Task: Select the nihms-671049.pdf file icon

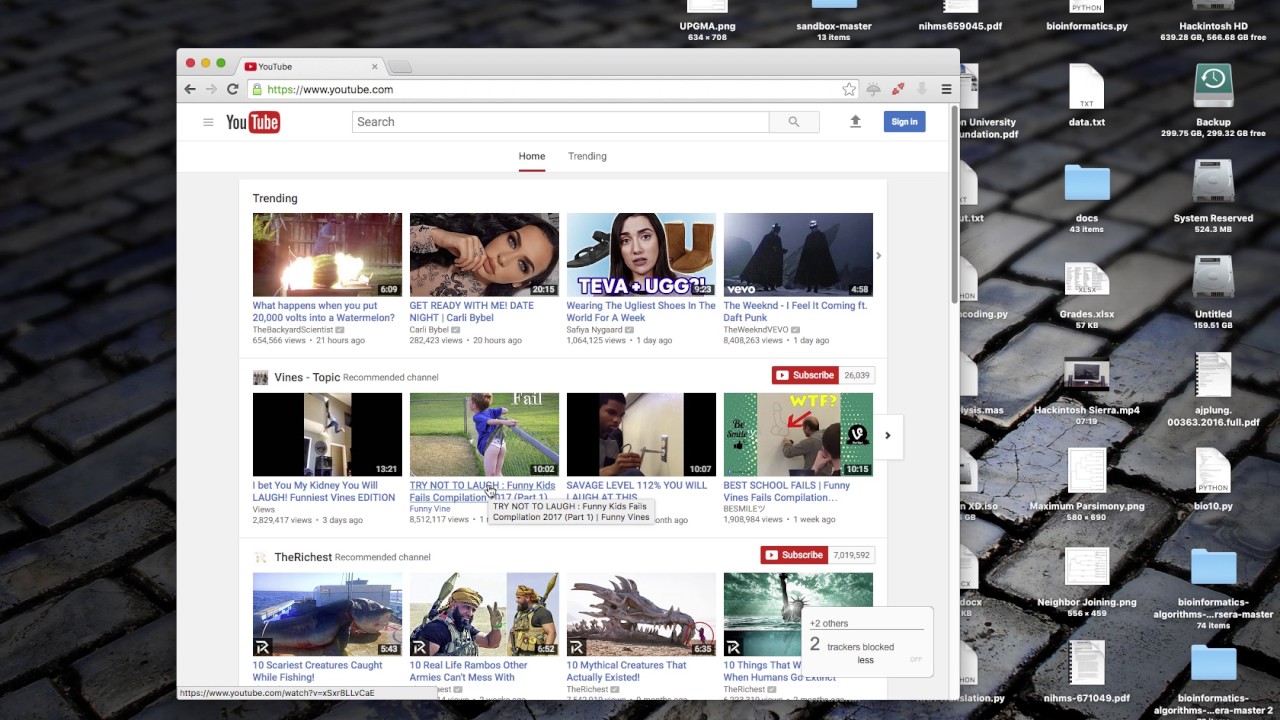Action: click(1087, 664)
